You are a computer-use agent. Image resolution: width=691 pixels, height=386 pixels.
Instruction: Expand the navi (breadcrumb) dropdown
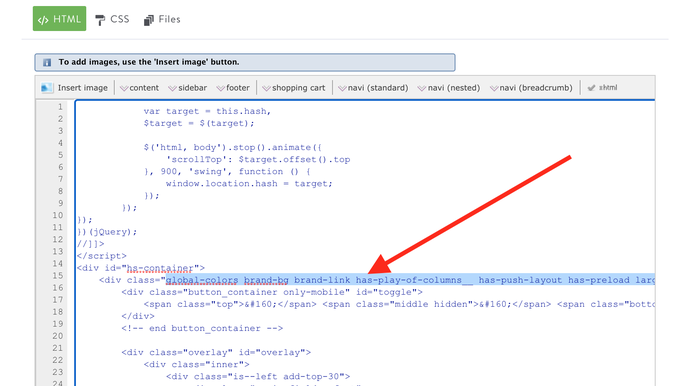pos(531,88)
